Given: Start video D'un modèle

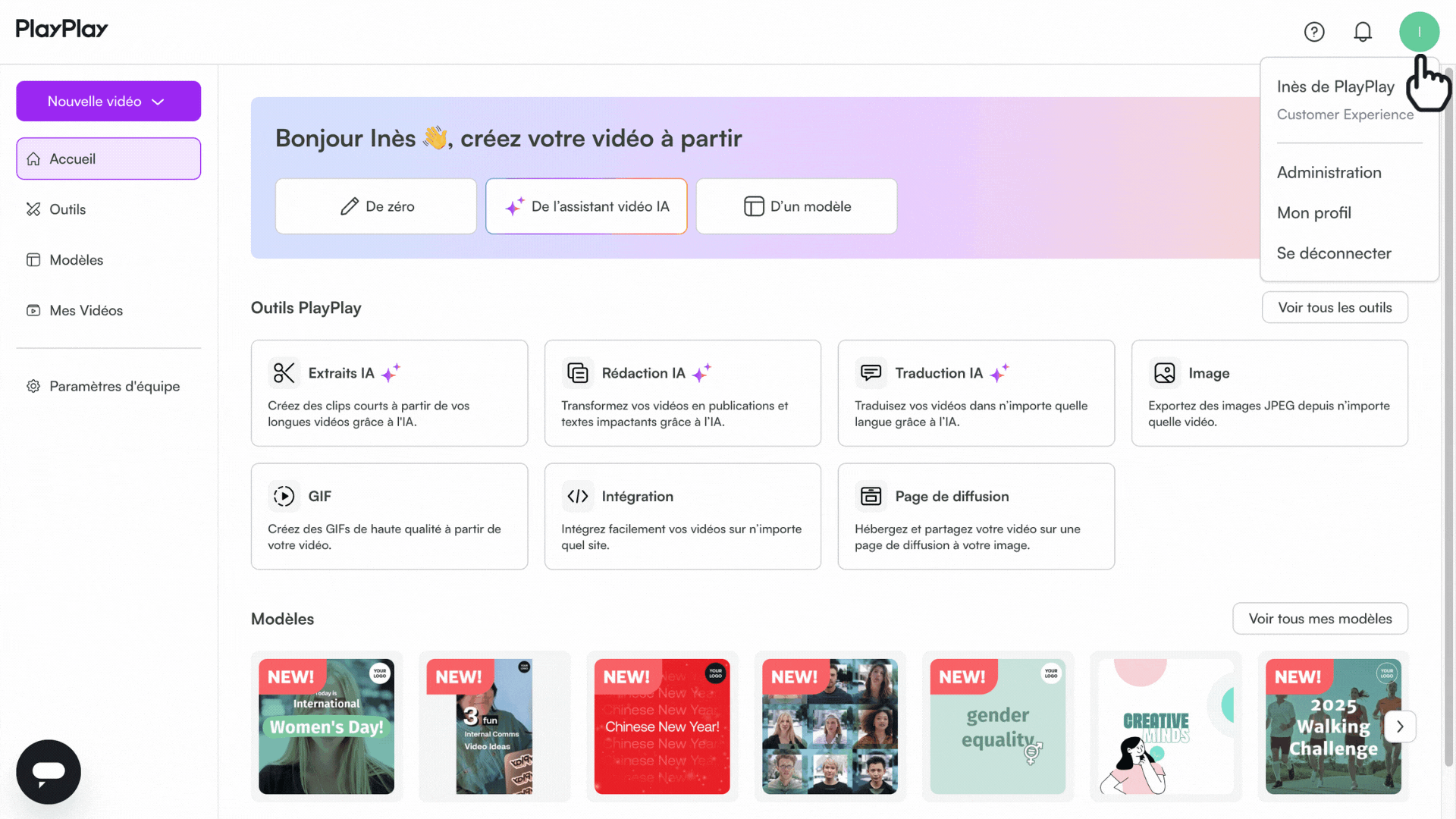Looking at the screenshot, I should 796,206.
